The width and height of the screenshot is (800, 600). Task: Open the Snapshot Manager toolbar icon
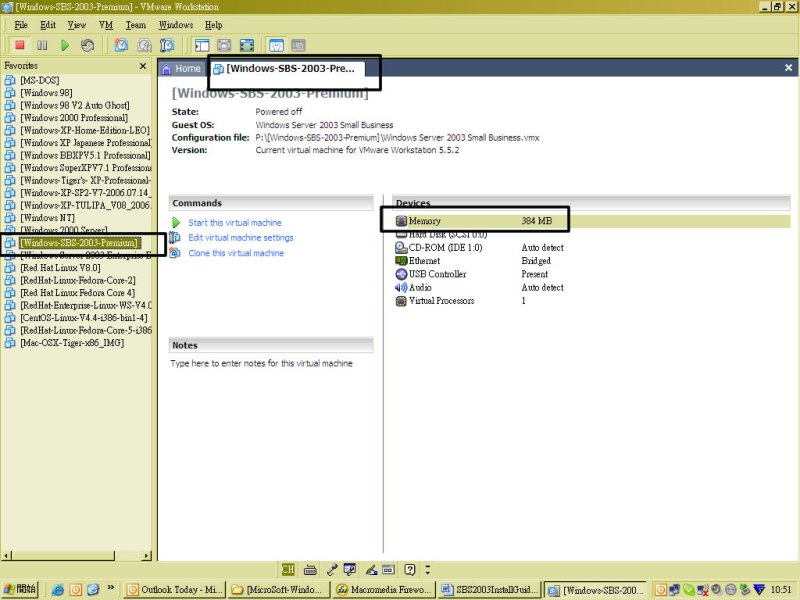pos(167,45)
